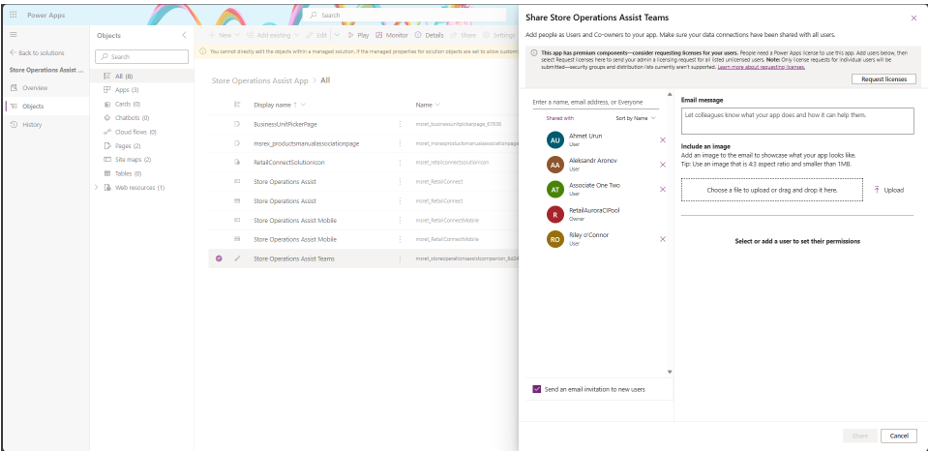Remove Ahmet Urun from sharing
Viewport: 952px width, 458px height.
[662, 140]
